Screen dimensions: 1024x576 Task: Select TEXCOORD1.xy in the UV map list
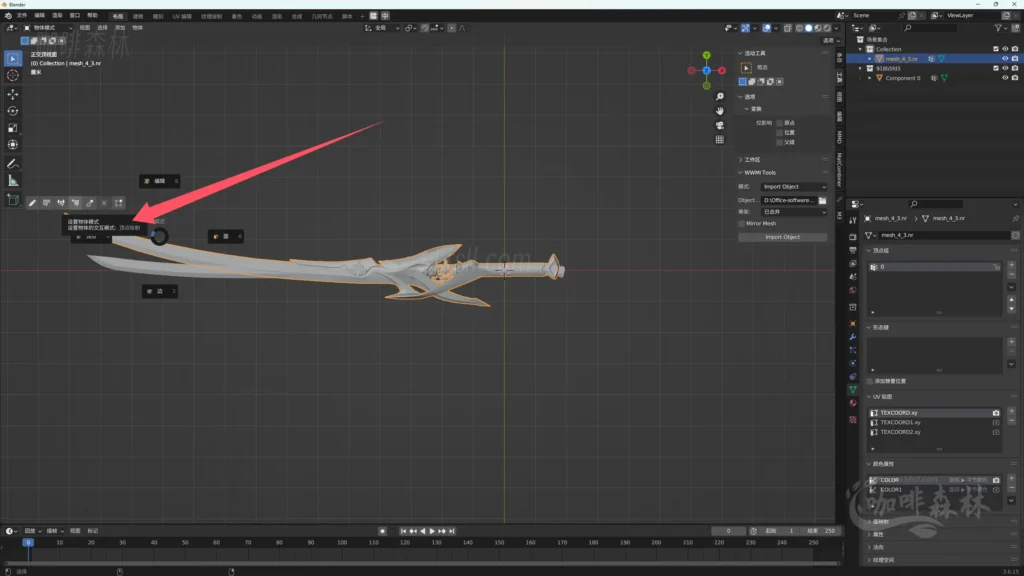(x=900, y=422)
